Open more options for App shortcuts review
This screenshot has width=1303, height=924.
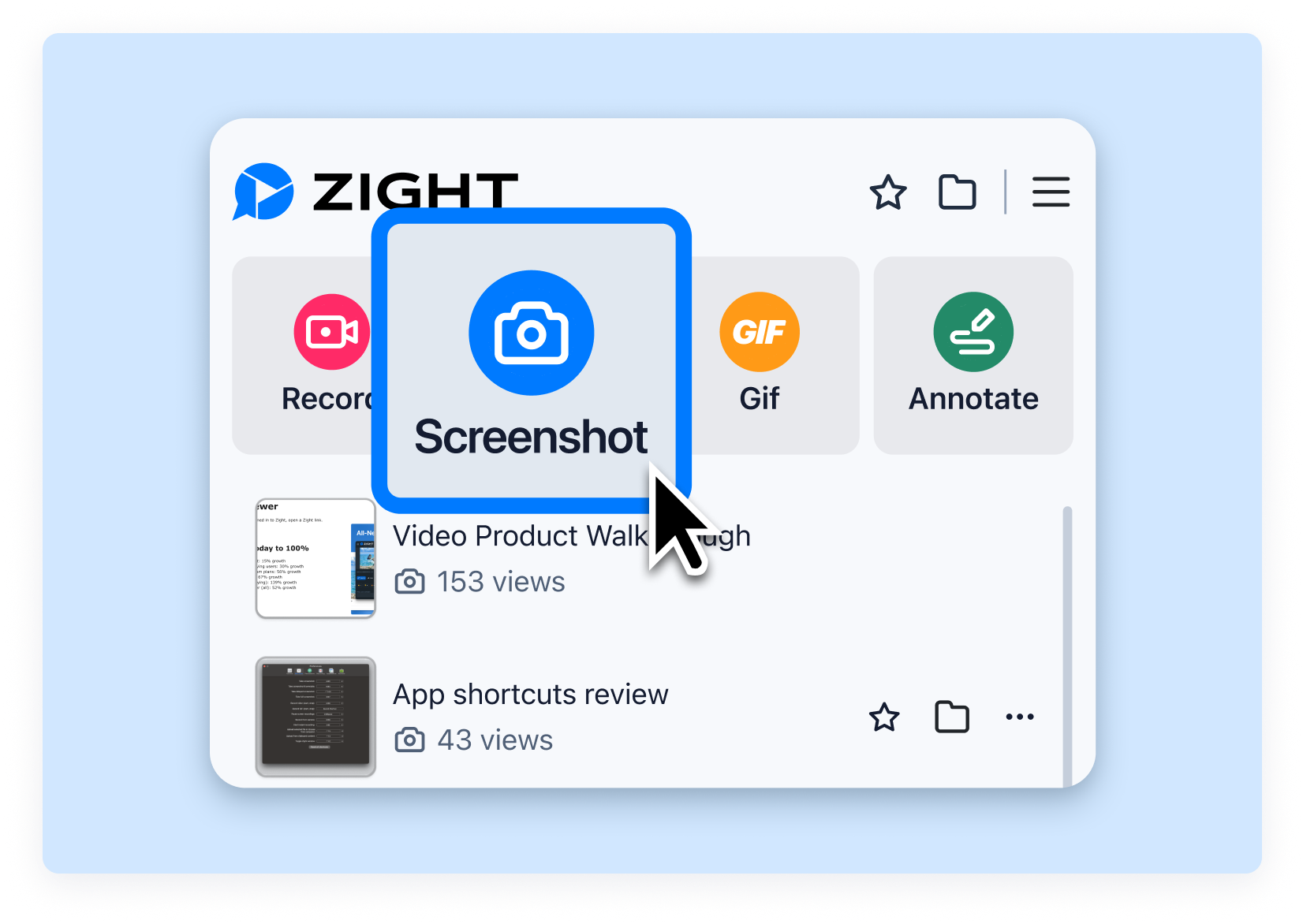(1020, 717)
